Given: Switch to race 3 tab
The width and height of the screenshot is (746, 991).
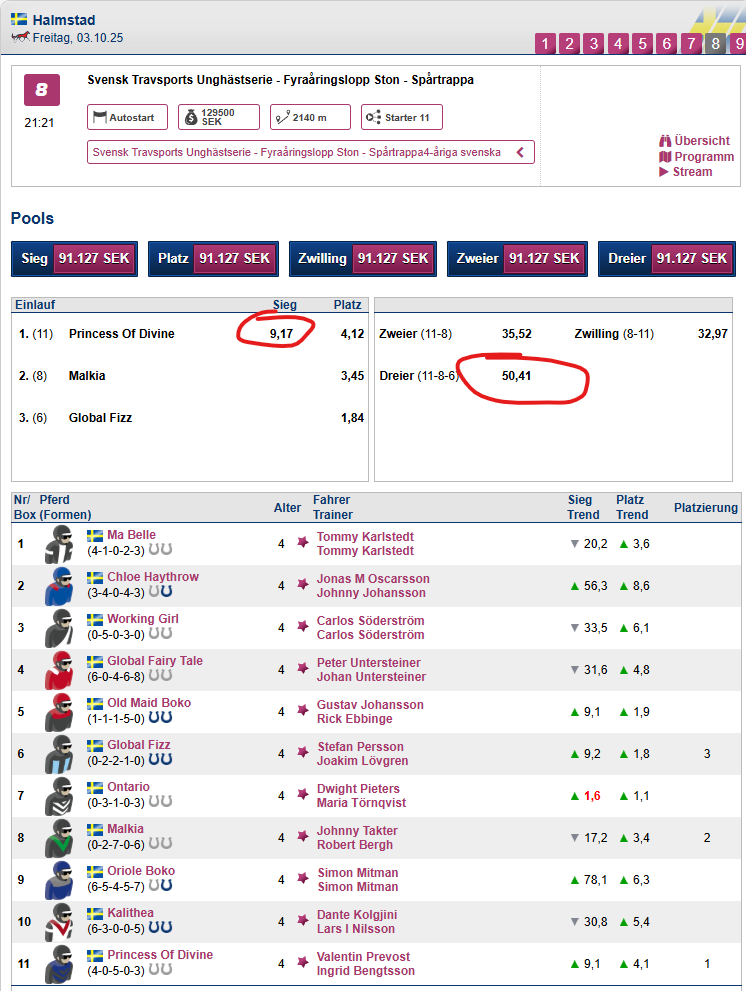Looking at the screenshot, I should pos(593,43).
